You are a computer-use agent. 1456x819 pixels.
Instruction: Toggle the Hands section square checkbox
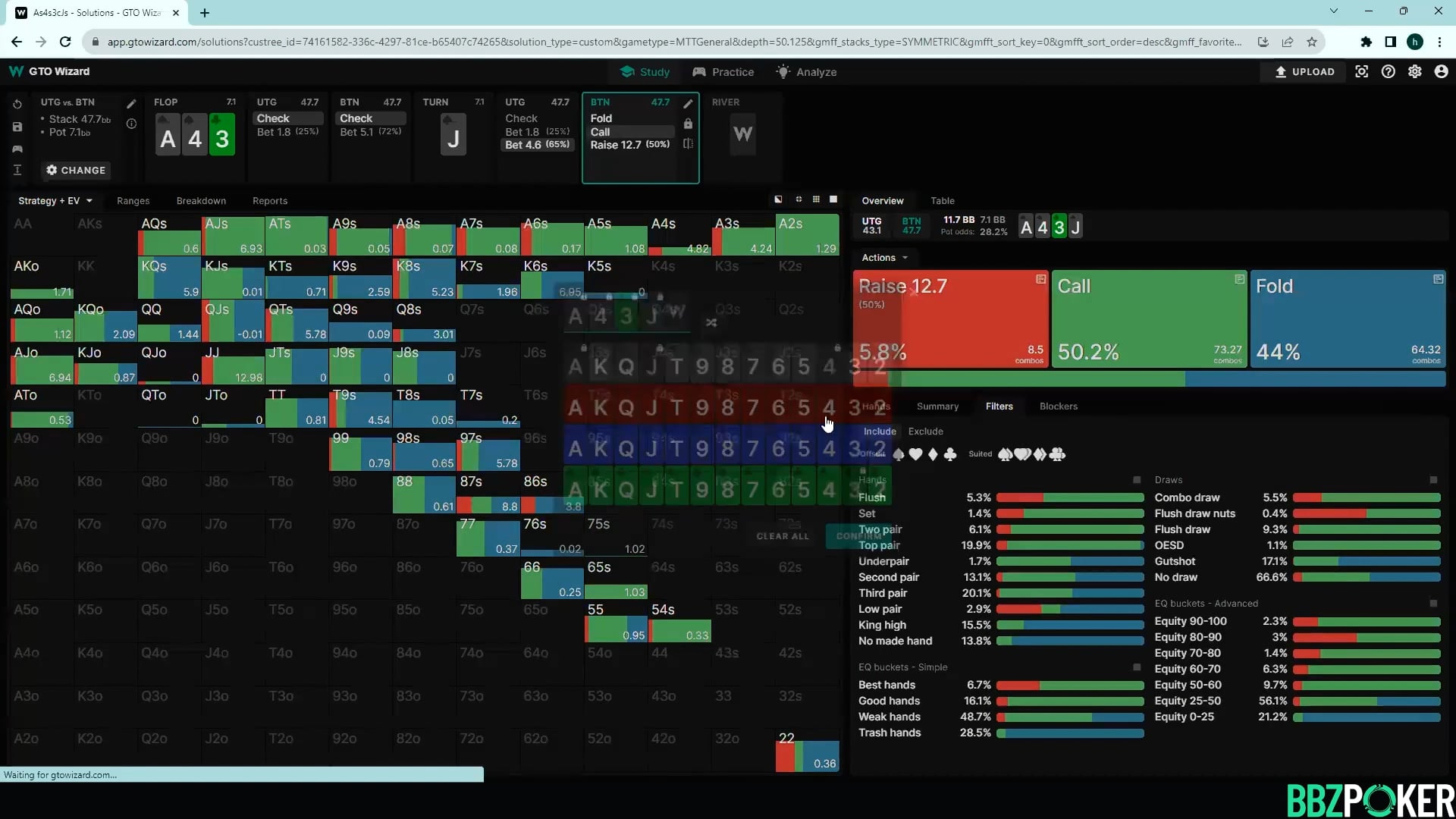(1136, 480)
